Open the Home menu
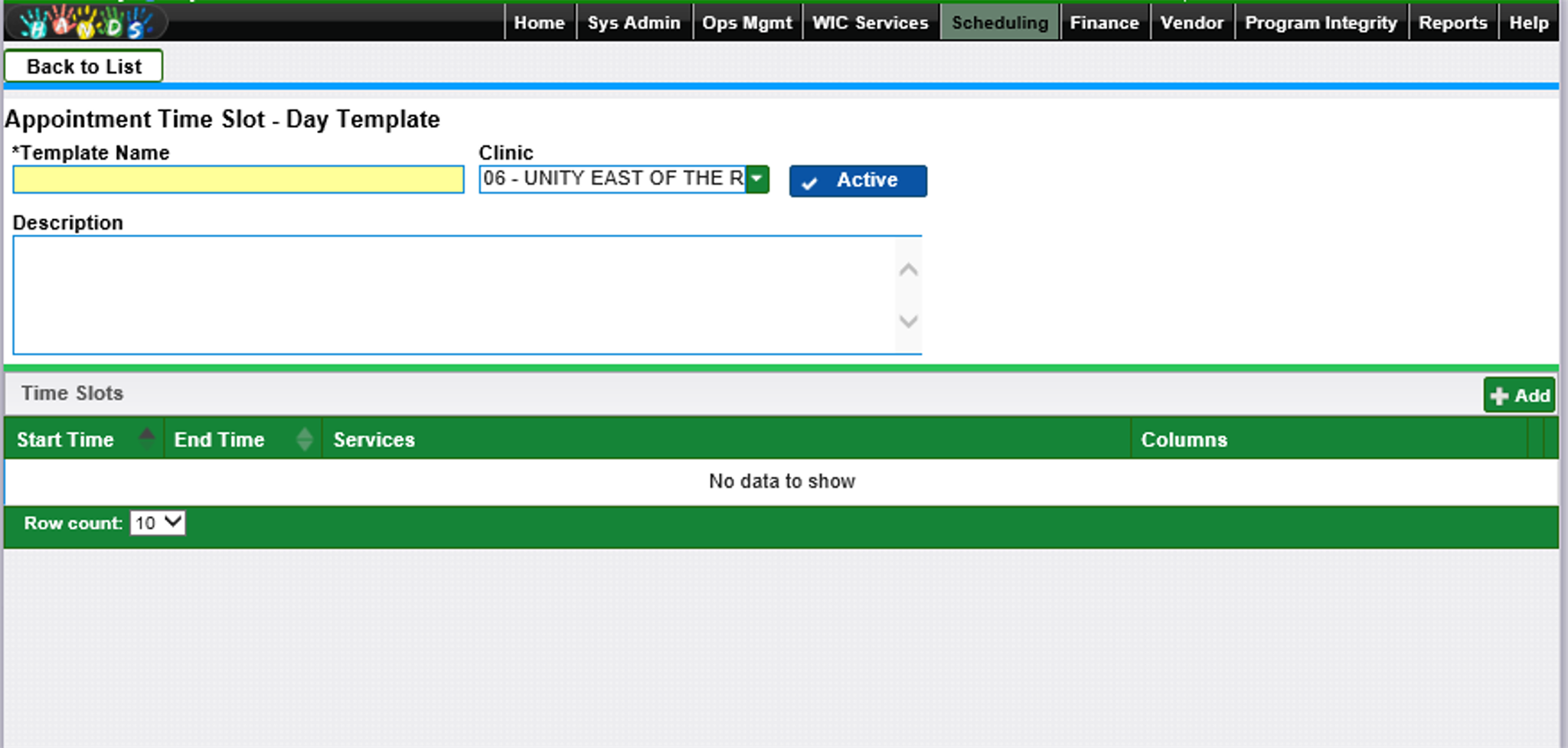The image size is (1568, 748). (x=539, y=23)
